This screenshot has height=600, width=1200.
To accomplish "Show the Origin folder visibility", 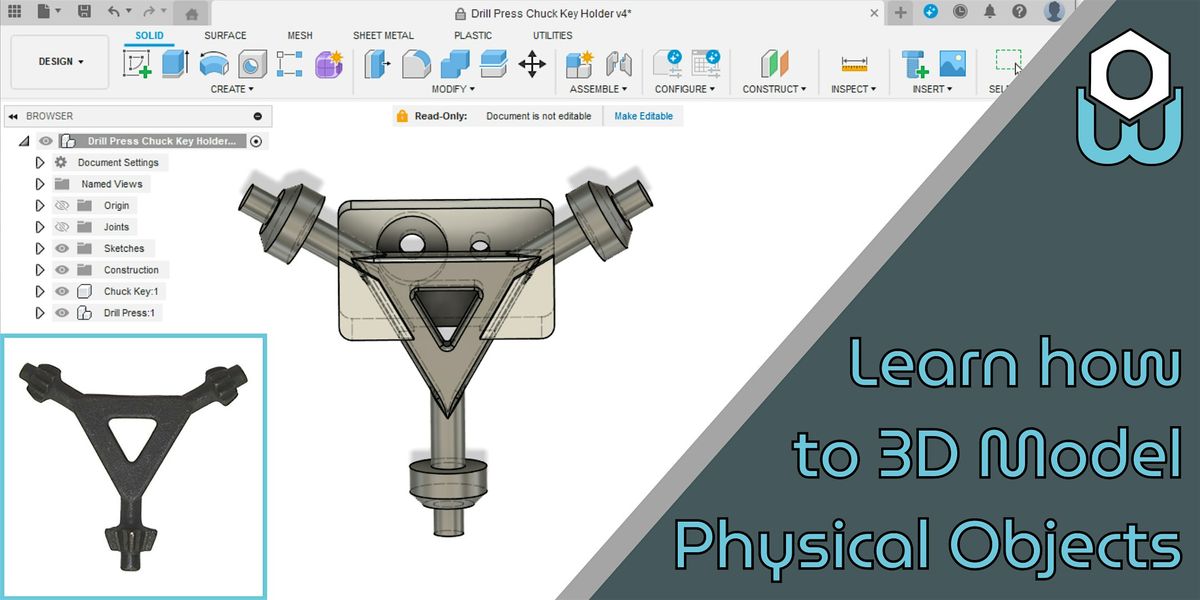I will [x=62, y=205].
